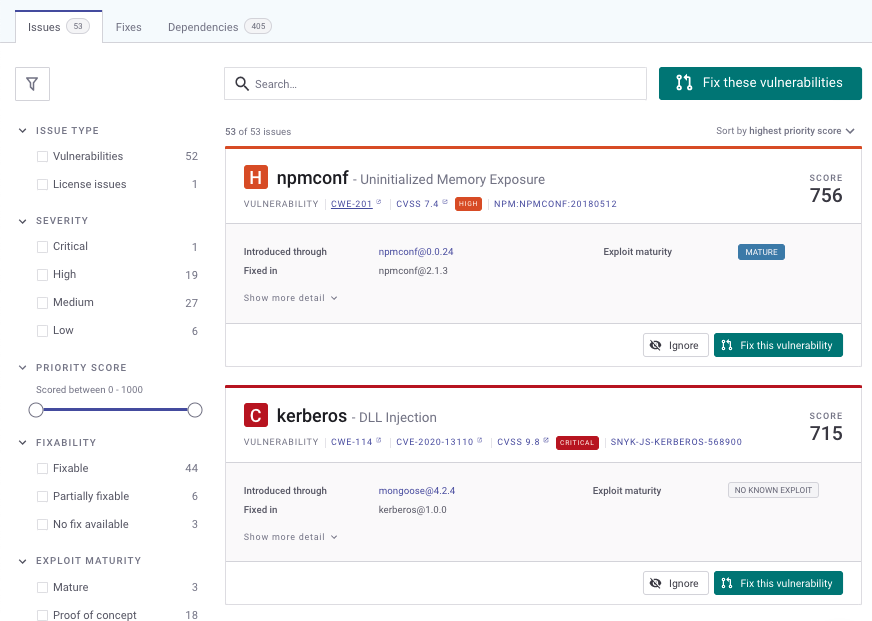The height and width of the screenshot is (621, 872).
Task: Click Fix these vulnerabilities button
Action: [760, 83]
